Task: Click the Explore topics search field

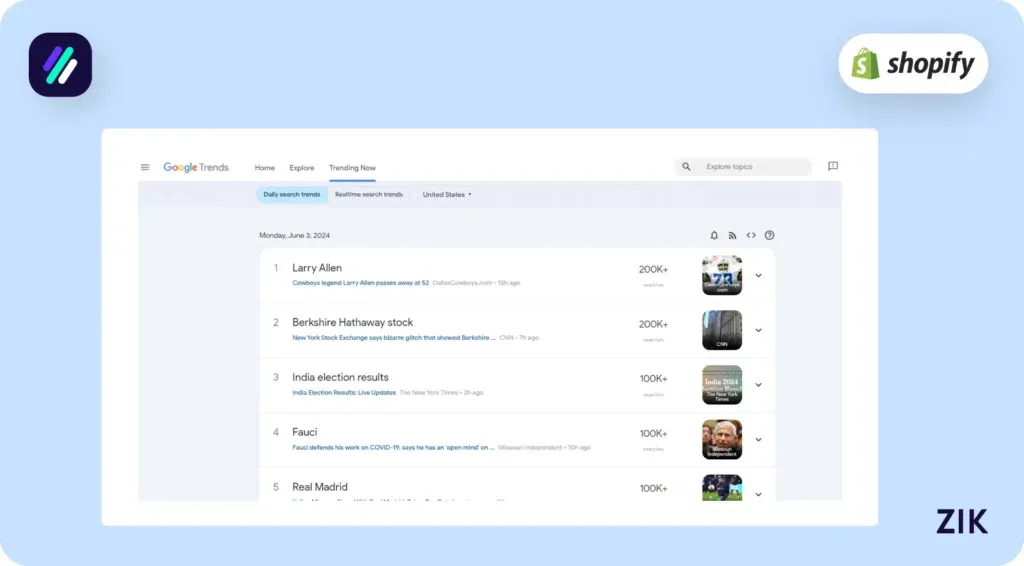Action: [x=754, y=167]
